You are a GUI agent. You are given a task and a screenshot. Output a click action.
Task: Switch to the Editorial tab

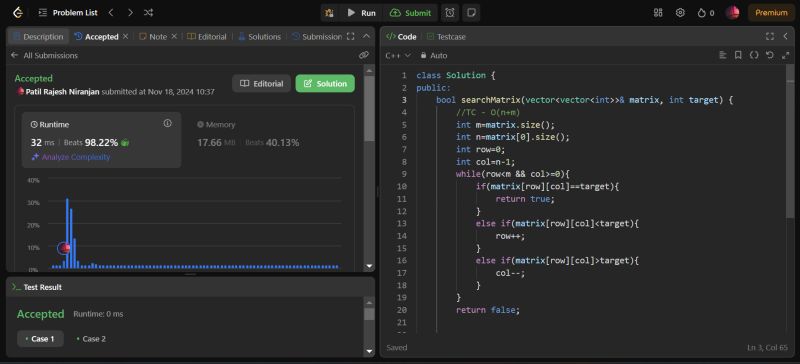[x=207, y=37]
